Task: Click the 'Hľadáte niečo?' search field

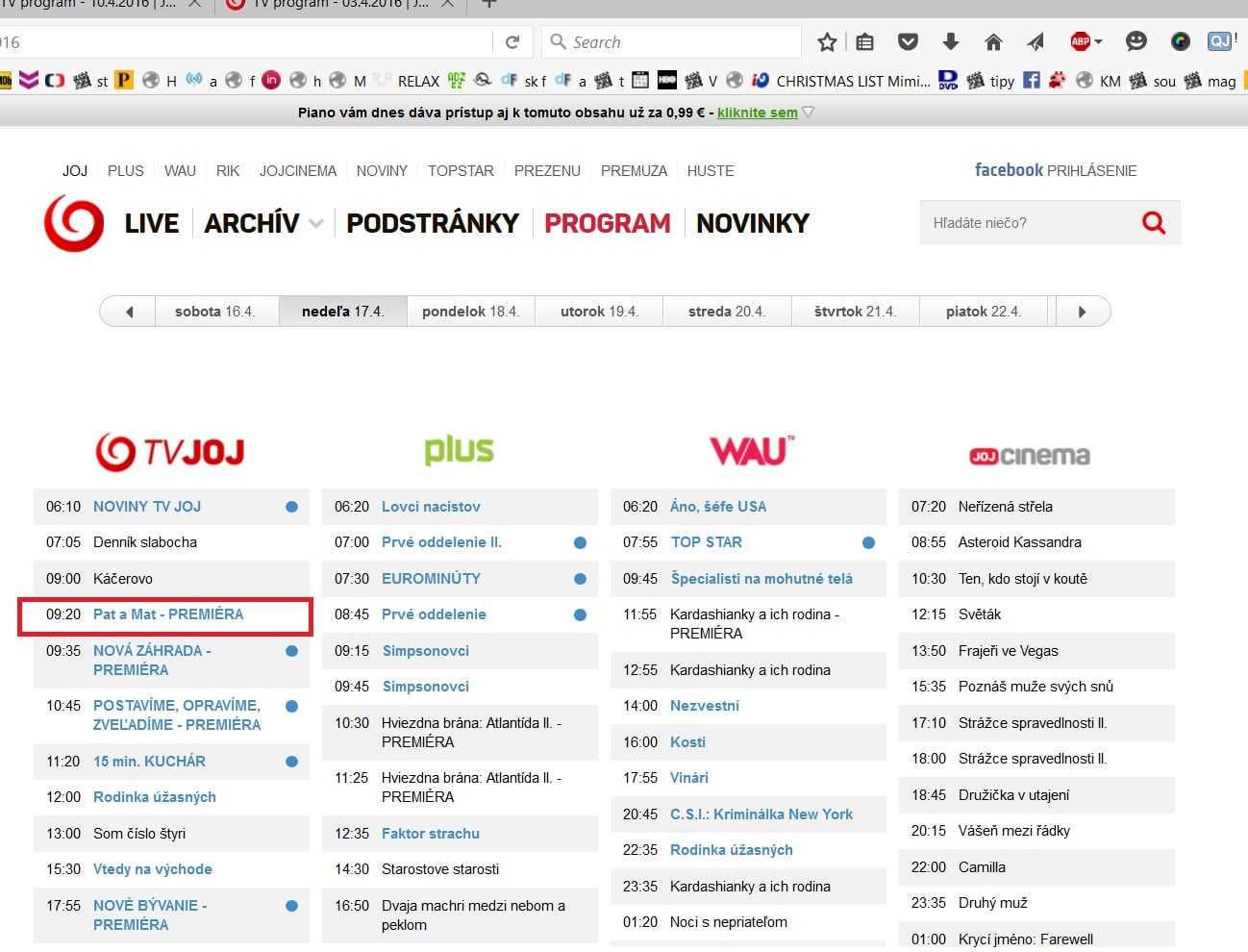Action: 1025,223
